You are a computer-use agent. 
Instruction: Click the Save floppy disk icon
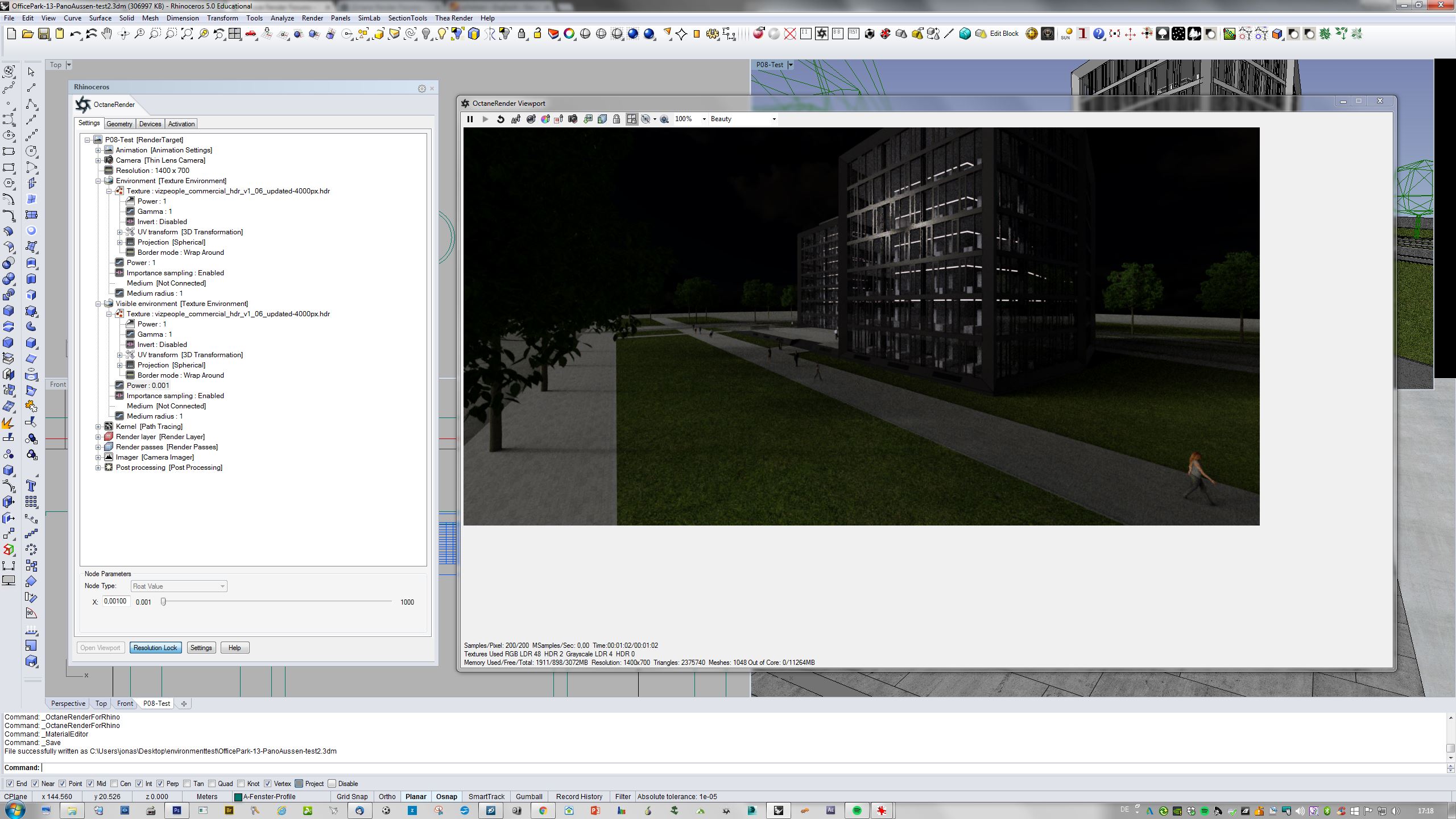[x=44, y=34]
